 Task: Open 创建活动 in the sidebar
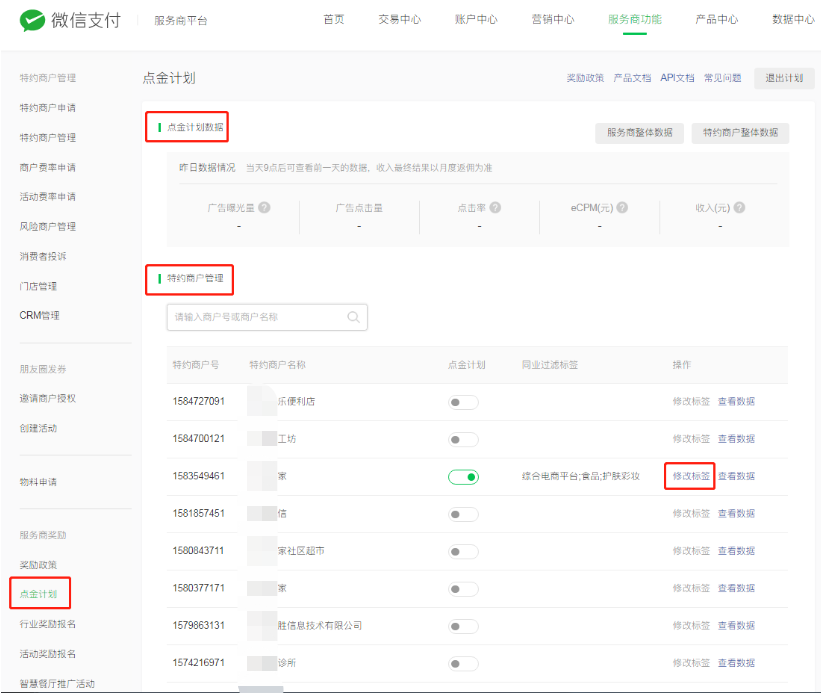38,428
